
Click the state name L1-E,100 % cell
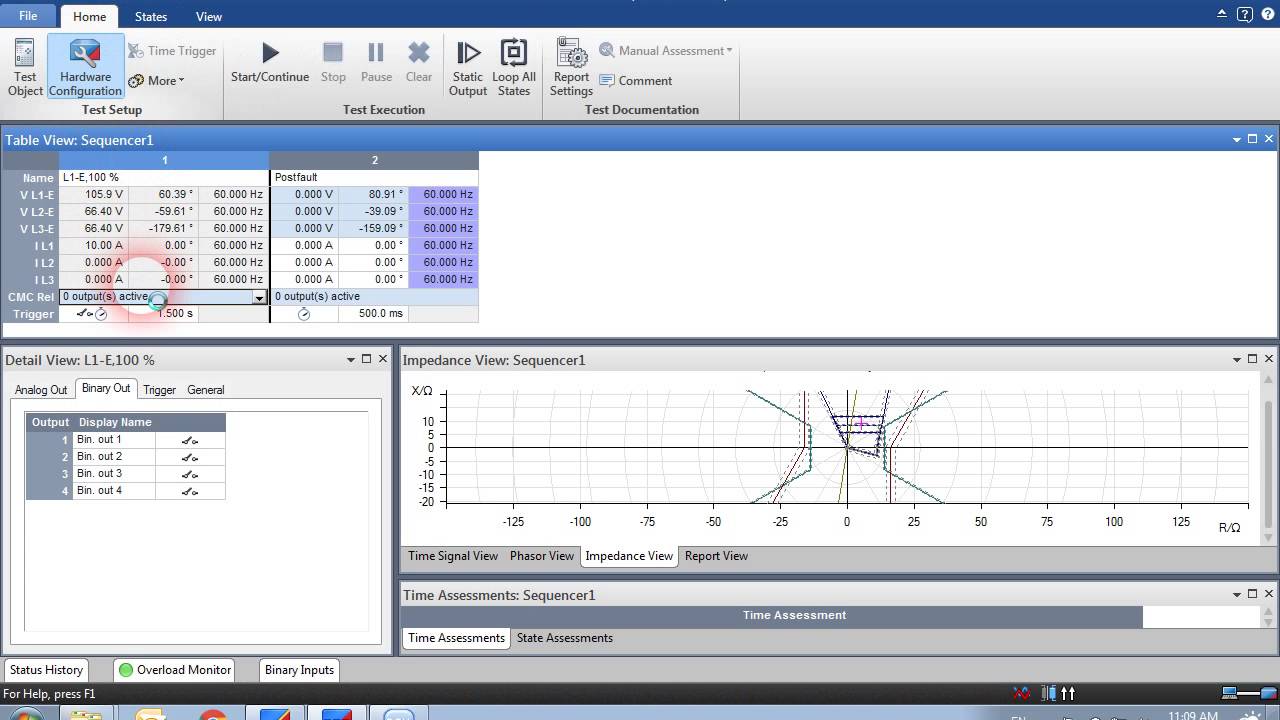(164, 177)
